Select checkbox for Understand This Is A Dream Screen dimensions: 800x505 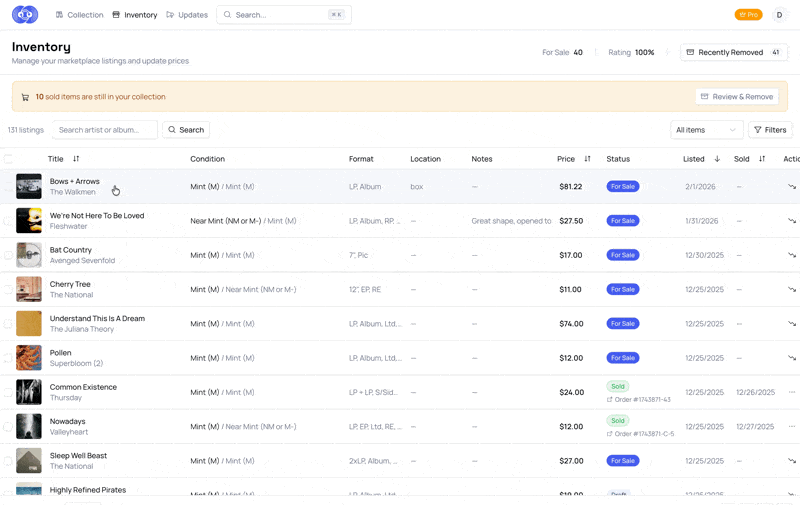(8, 323)
